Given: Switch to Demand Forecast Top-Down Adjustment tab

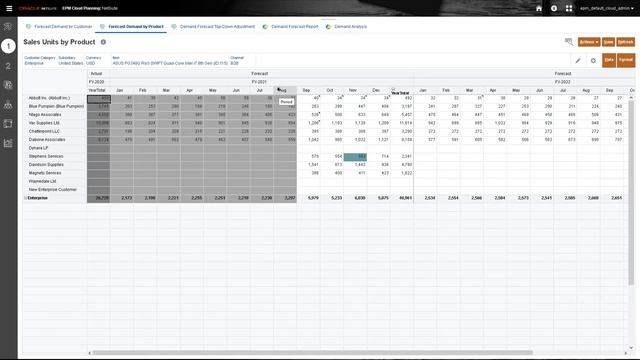Looking at the screenshot, I should 213,27.
